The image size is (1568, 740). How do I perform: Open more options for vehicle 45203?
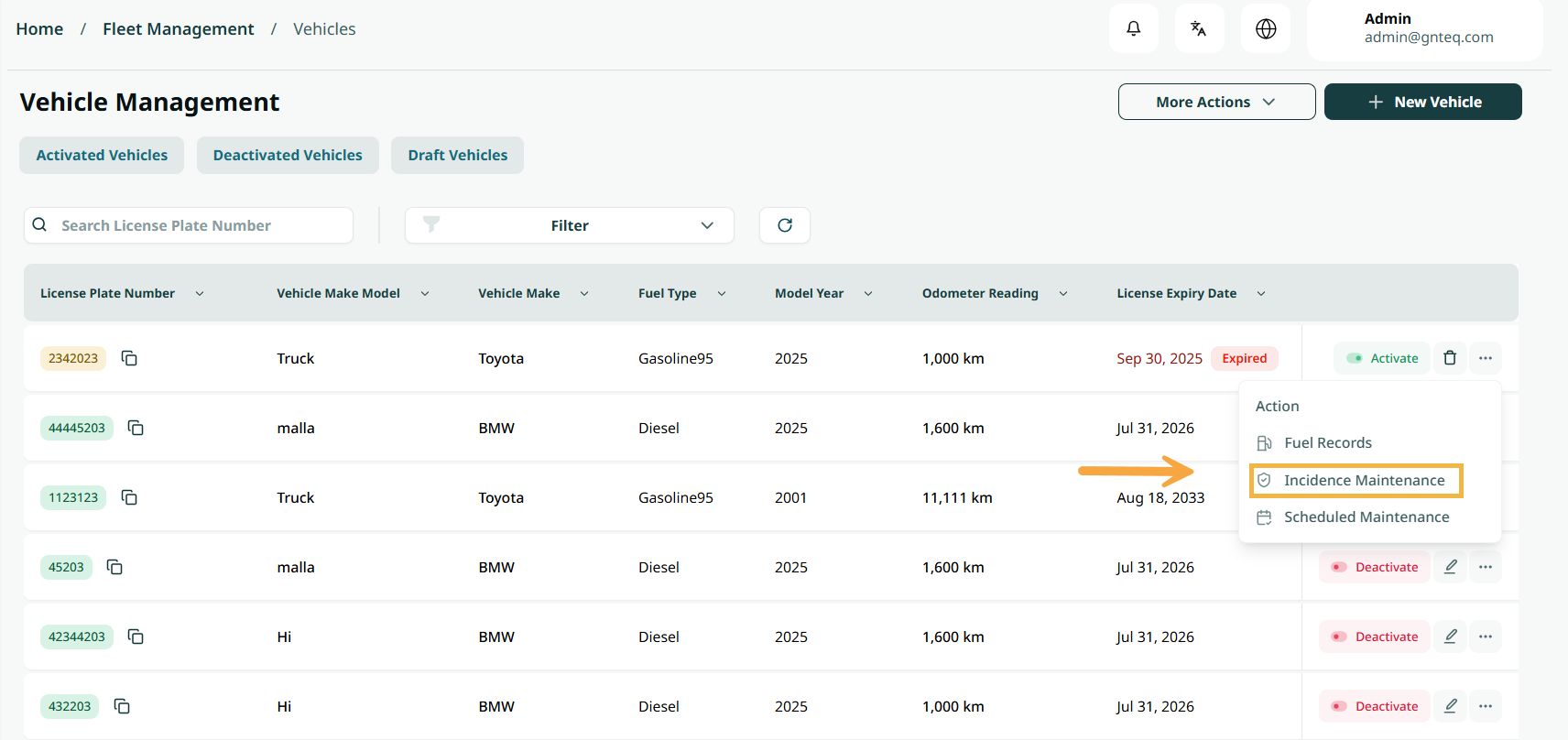[x=1486, y=567]
